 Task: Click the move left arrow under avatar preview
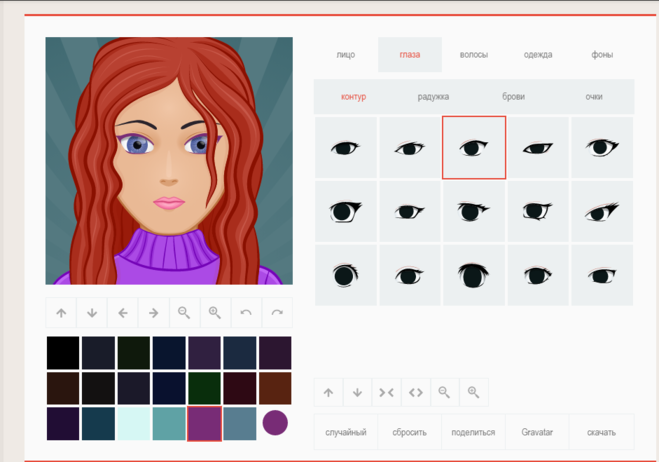coord(123,313)
